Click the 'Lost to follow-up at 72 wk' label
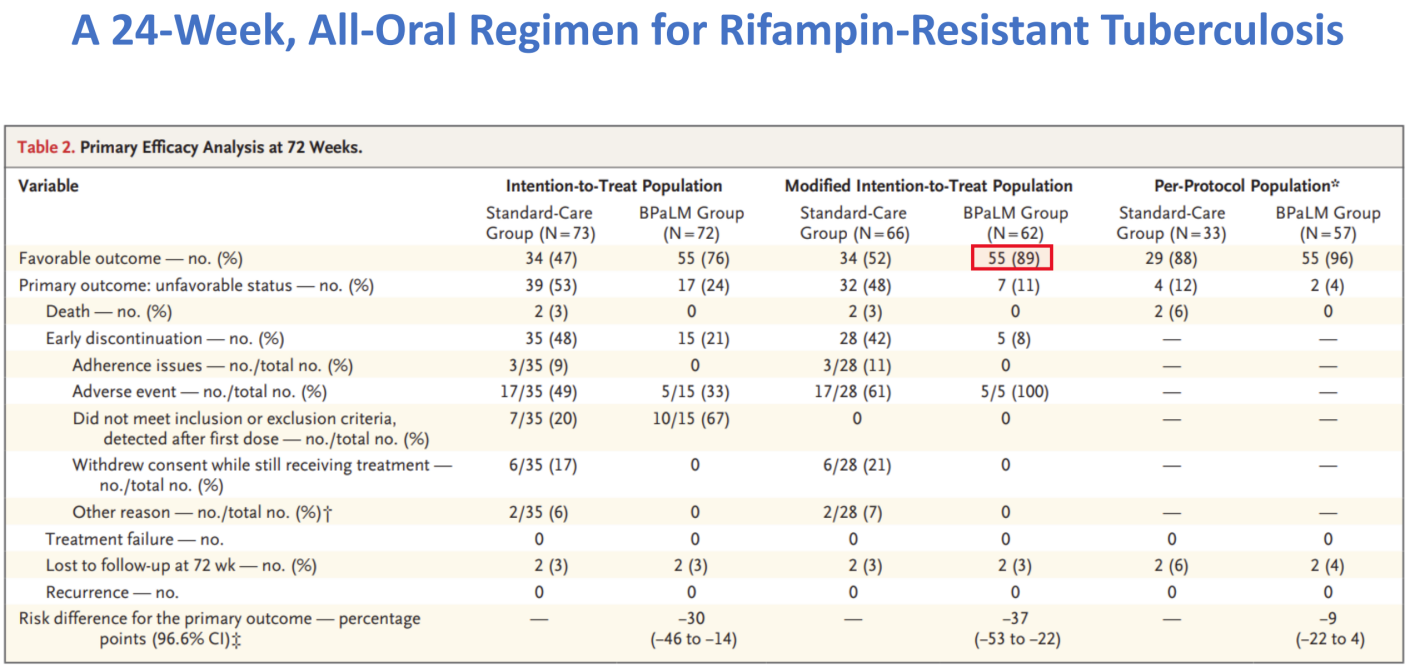This screenshot has width=1410, height=672. [181, 566]
